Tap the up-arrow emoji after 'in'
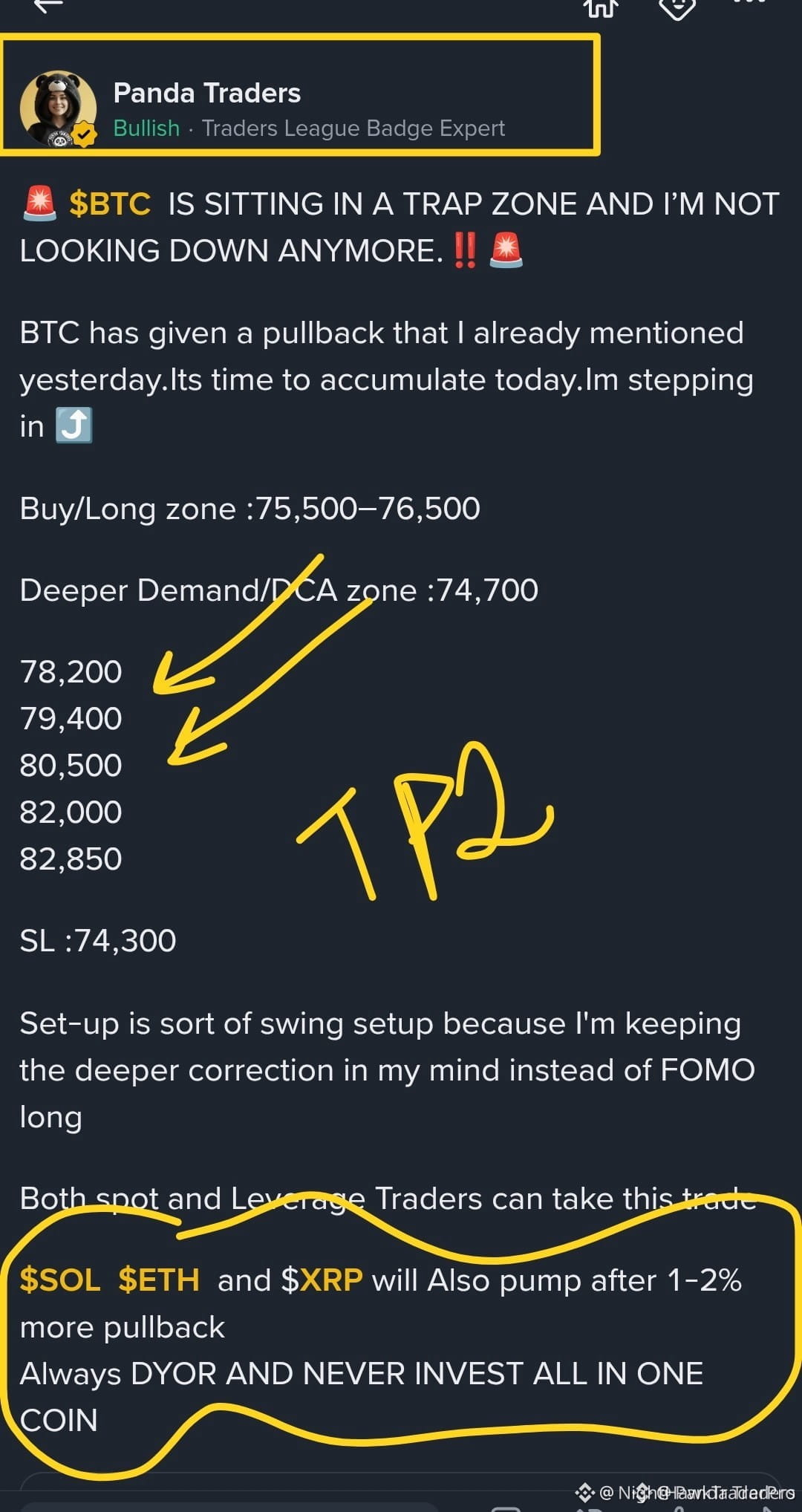The height and width of the screenshot is (1512, 802). pos(74,426)
